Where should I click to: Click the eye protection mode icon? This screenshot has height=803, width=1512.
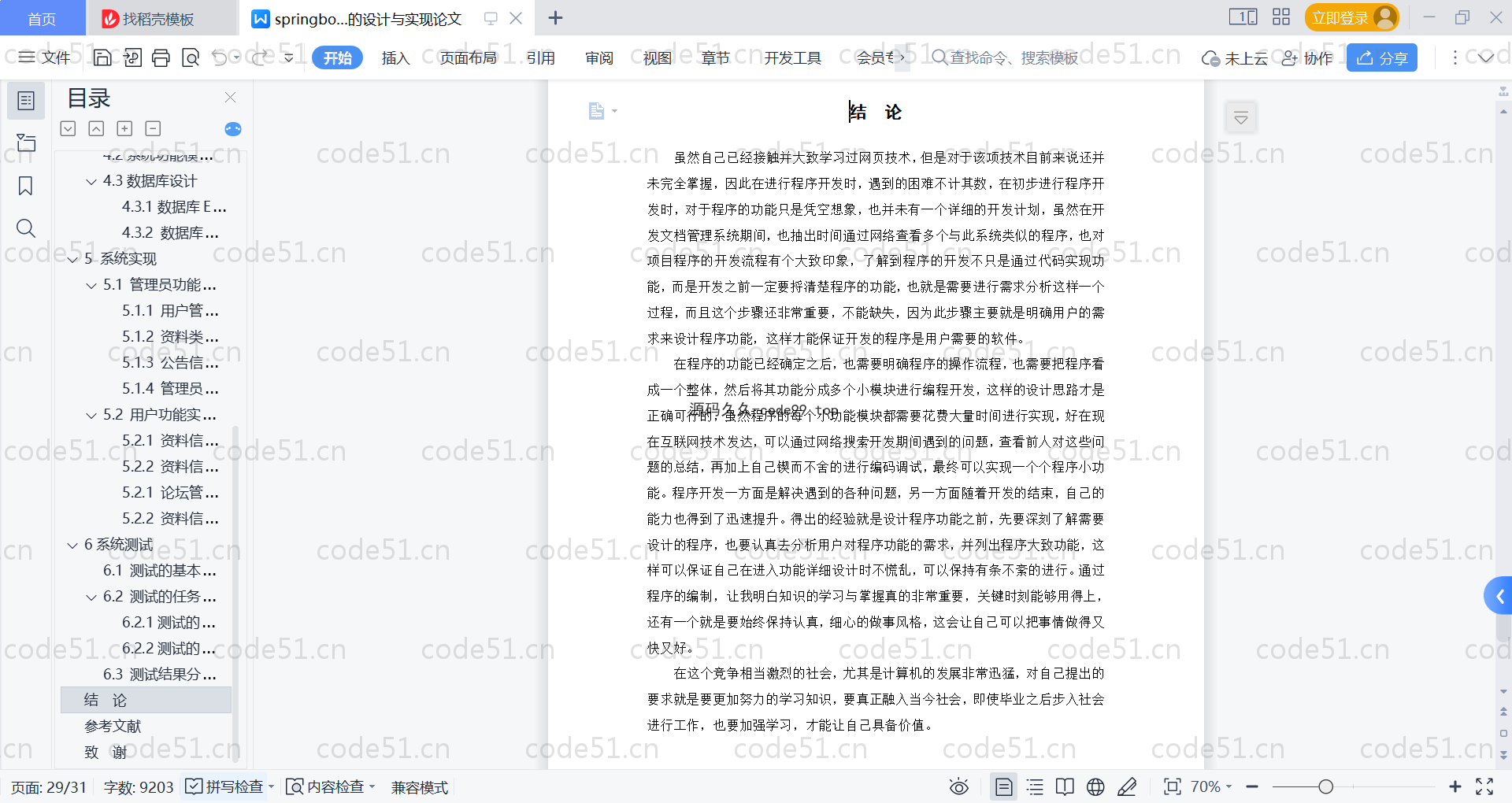pyautogui.click(x=958, y=786)
